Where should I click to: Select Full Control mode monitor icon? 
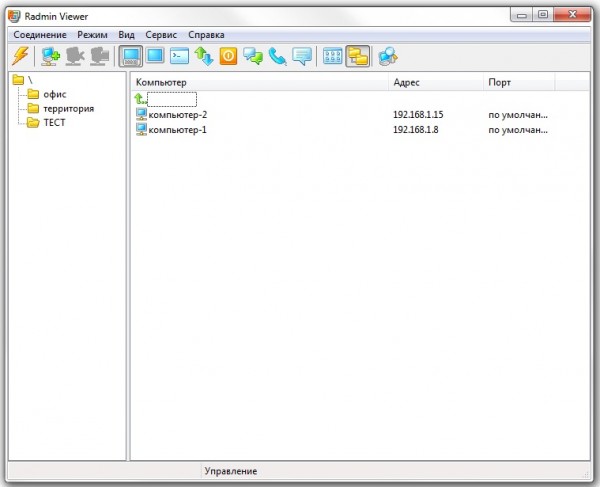tap(130, 56)
